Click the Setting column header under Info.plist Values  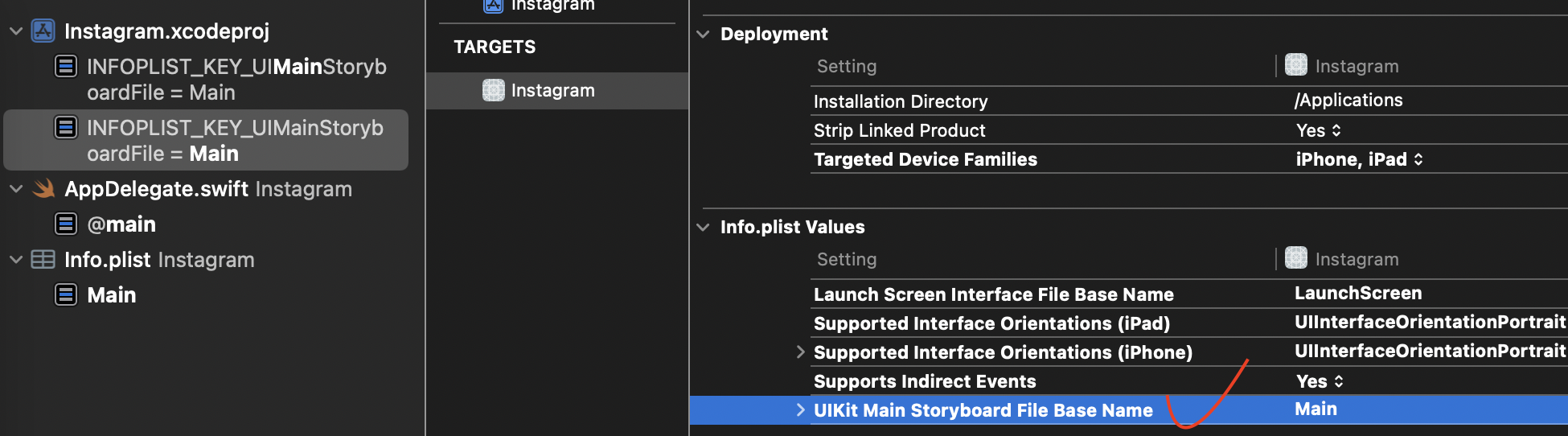point(847,259)
